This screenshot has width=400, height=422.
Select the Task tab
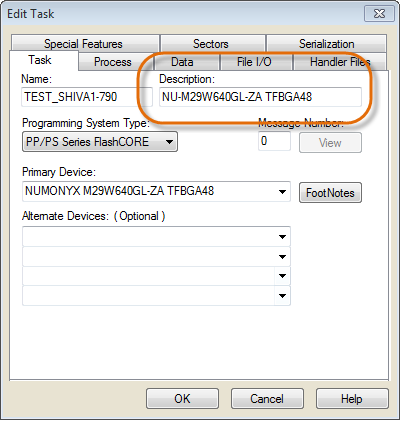[x=44, y=60]
